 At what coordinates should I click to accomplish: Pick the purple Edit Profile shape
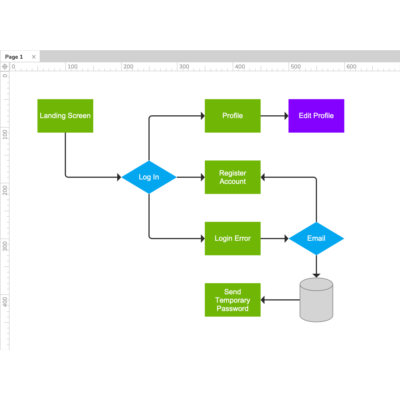316,116
